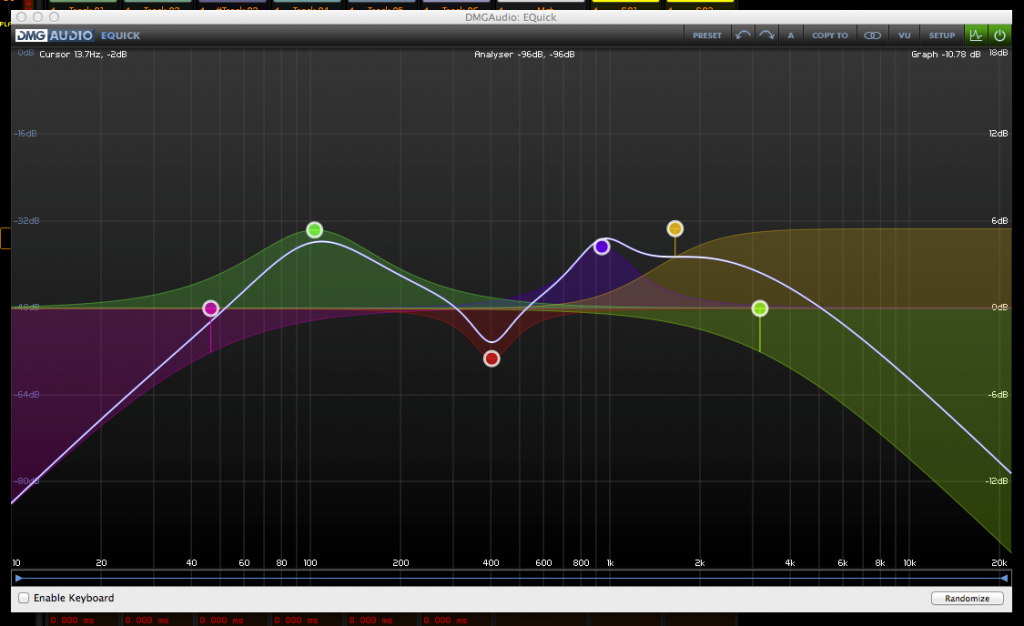Open the PRESET menu
1024x626 pixels.
point(707,35)
